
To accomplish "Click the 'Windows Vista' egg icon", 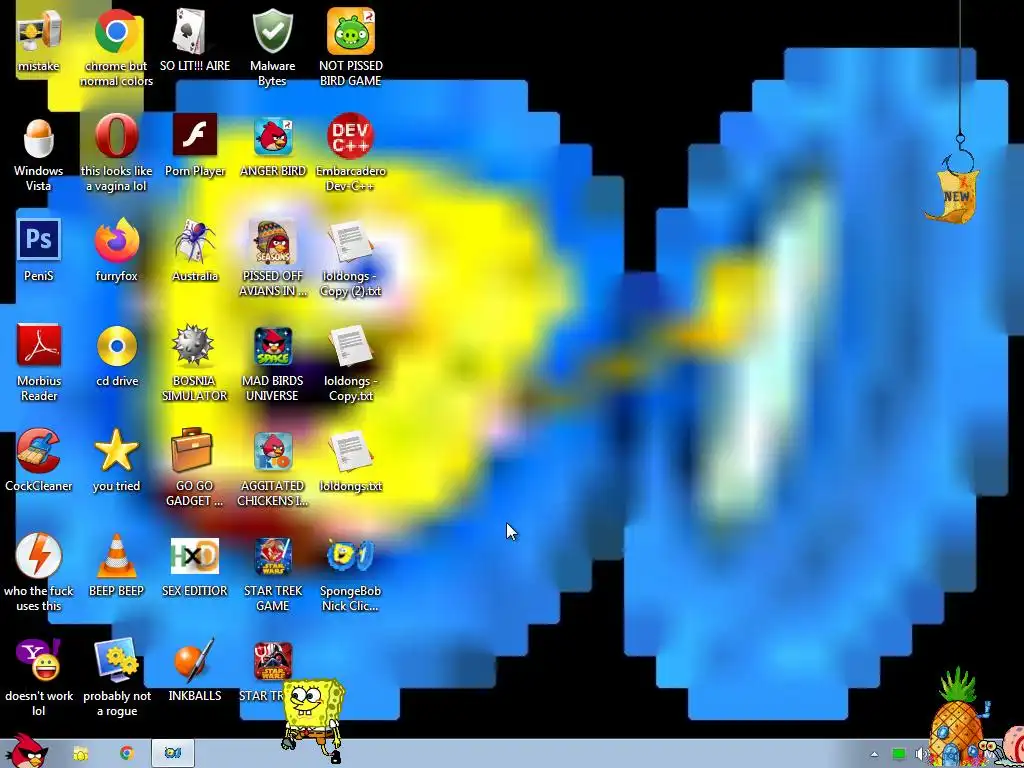I will pos(39,137).
